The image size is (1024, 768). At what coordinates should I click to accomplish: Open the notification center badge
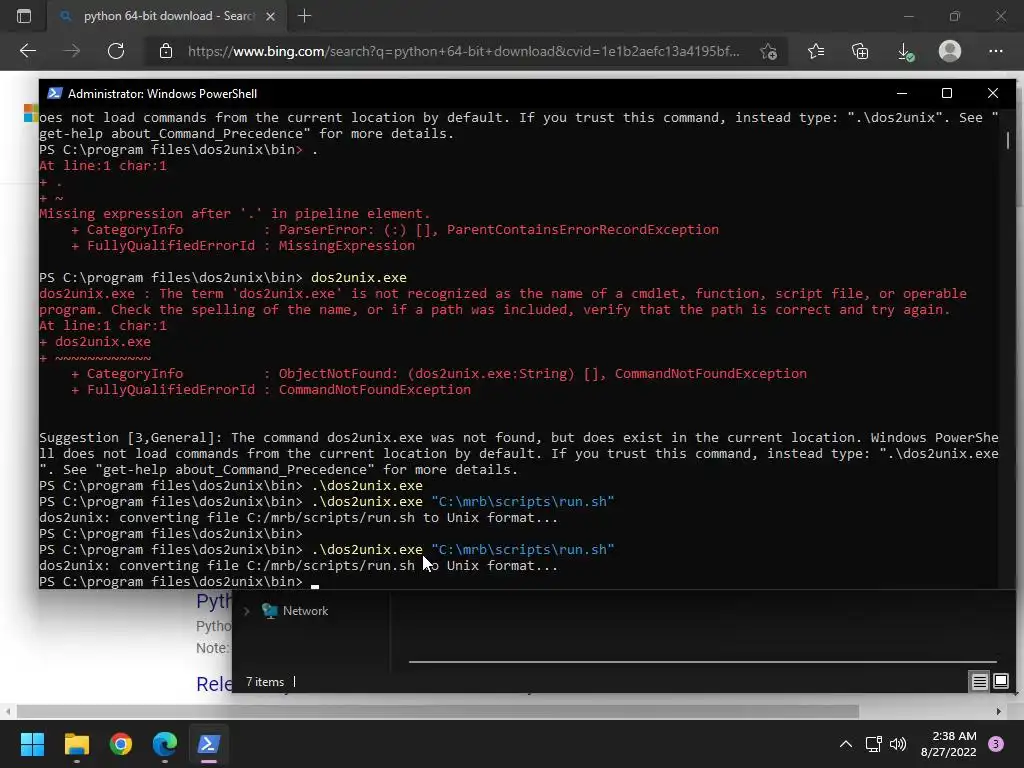coord(996,744)
